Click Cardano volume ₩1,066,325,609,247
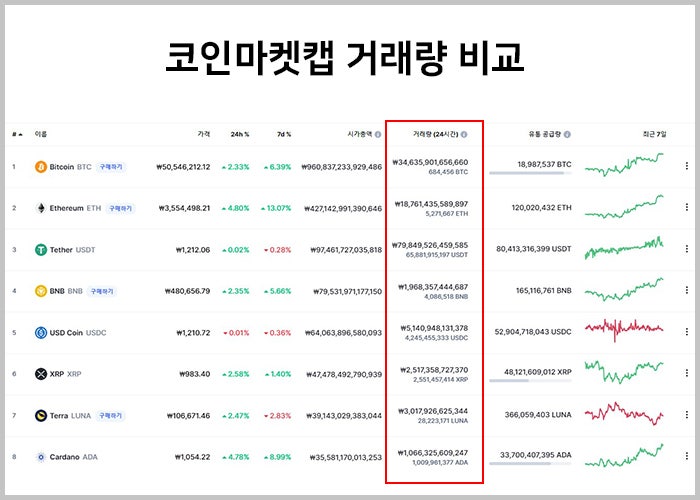Viewport: 700px width, 500px height. (x=433, y=453)
